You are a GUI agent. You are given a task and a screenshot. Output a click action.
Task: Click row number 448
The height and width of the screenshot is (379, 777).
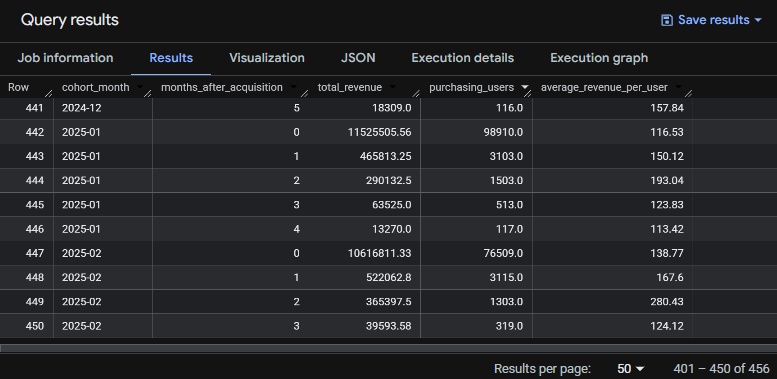point(35,277)
